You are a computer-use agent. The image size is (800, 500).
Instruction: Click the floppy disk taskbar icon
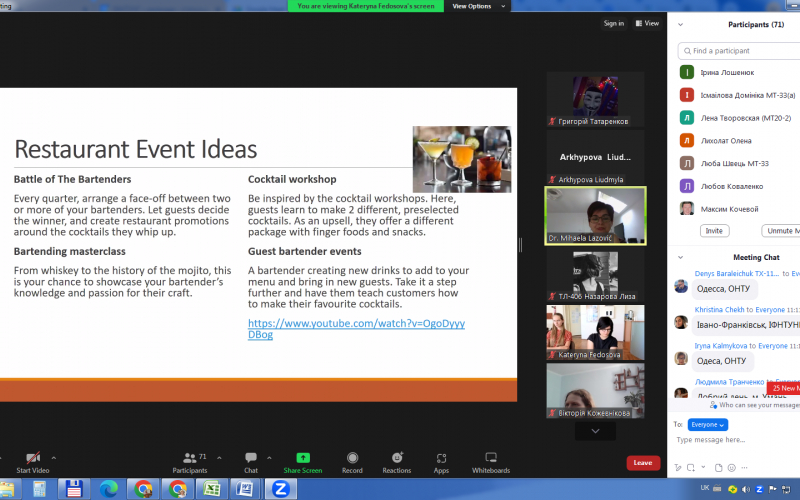[x=73, y=489]
